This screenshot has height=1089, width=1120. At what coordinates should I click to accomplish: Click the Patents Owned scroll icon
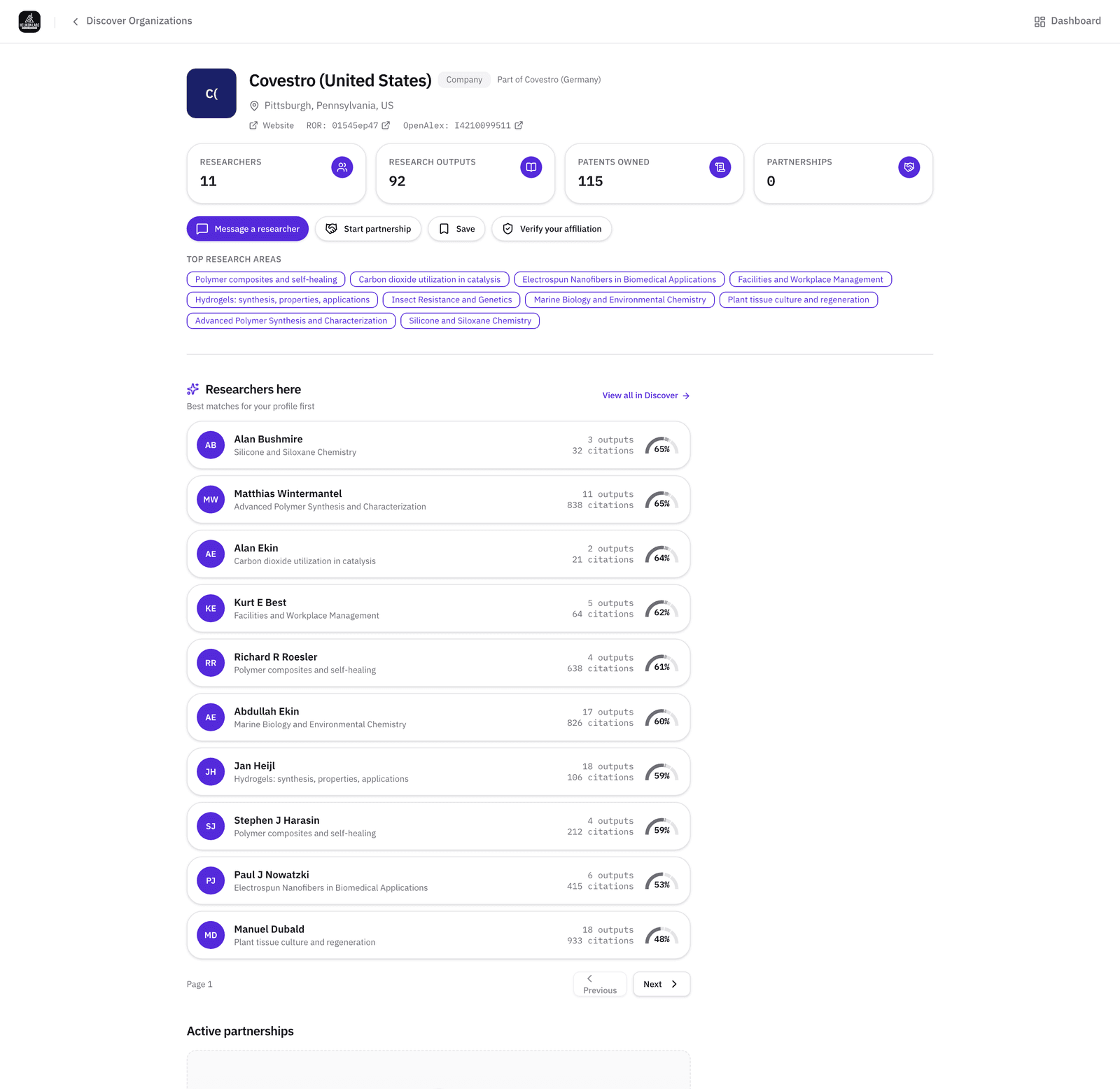(x=720, y=167)
